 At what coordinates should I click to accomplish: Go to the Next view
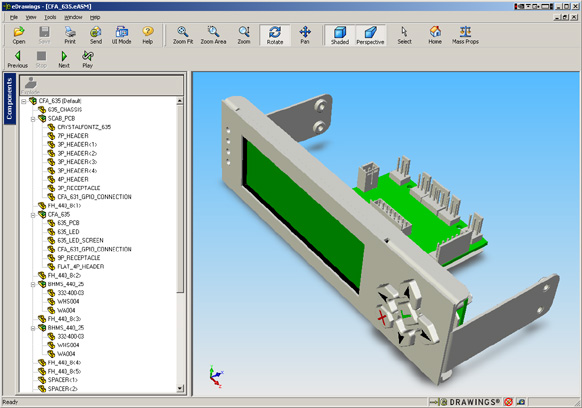[64, 59]
